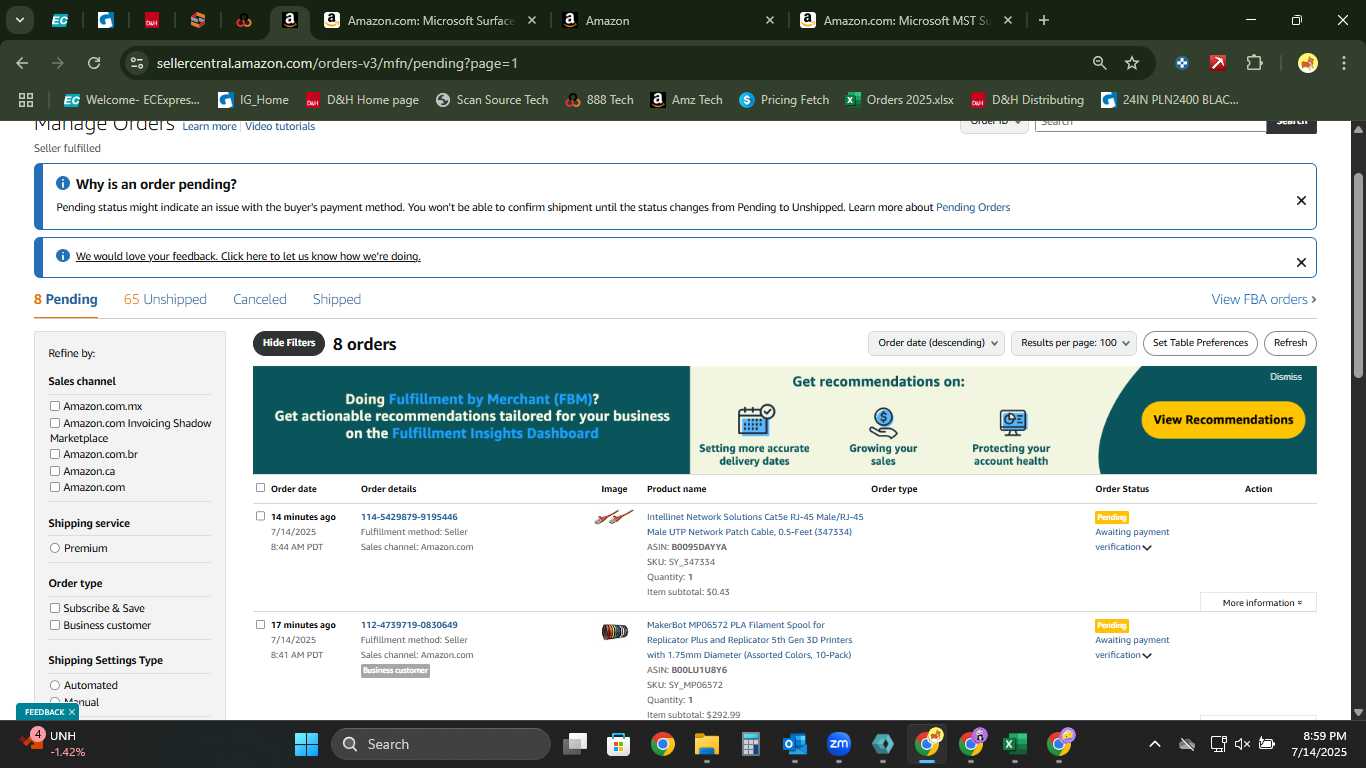Close the FEEDBACK widget with its X
Viewport: 1366px width, 768px height.
tap(72, 712)
